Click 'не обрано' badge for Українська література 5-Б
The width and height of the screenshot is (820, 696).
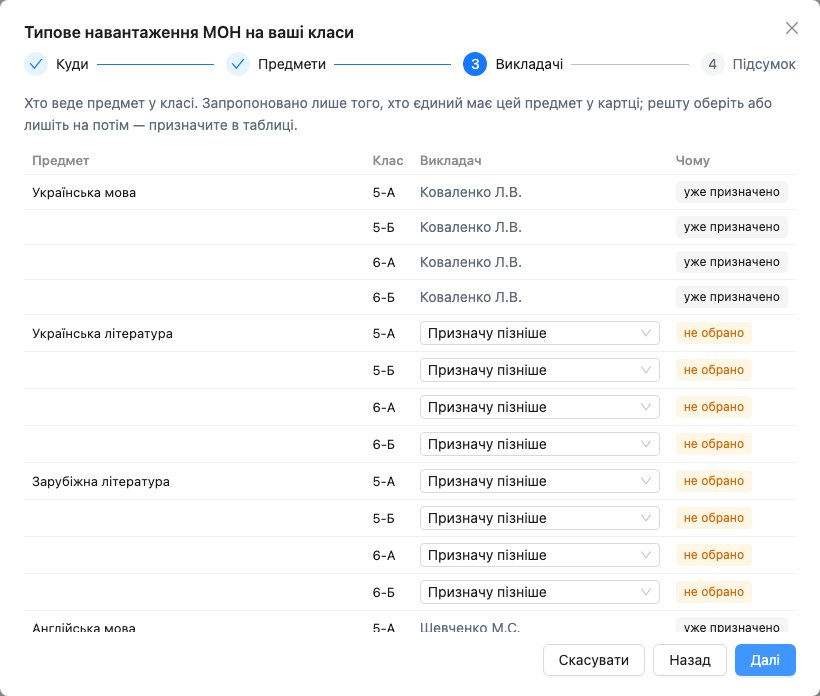click(714, 370)
